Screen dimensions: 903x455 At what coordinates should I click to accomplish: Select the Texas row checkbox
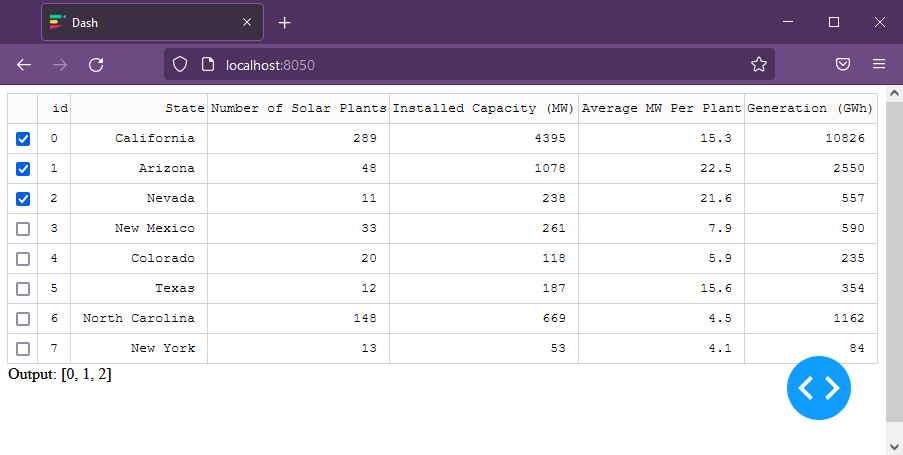point(23,289)
